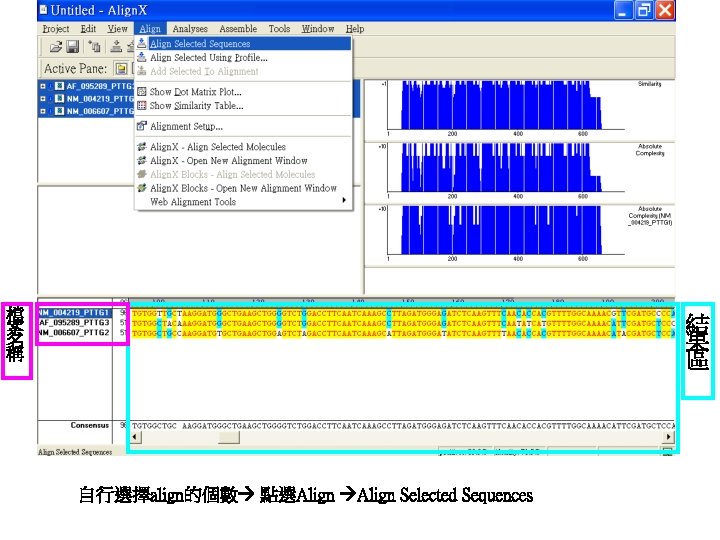Click the Open project toolbar icon

click(x=56, y=46)
